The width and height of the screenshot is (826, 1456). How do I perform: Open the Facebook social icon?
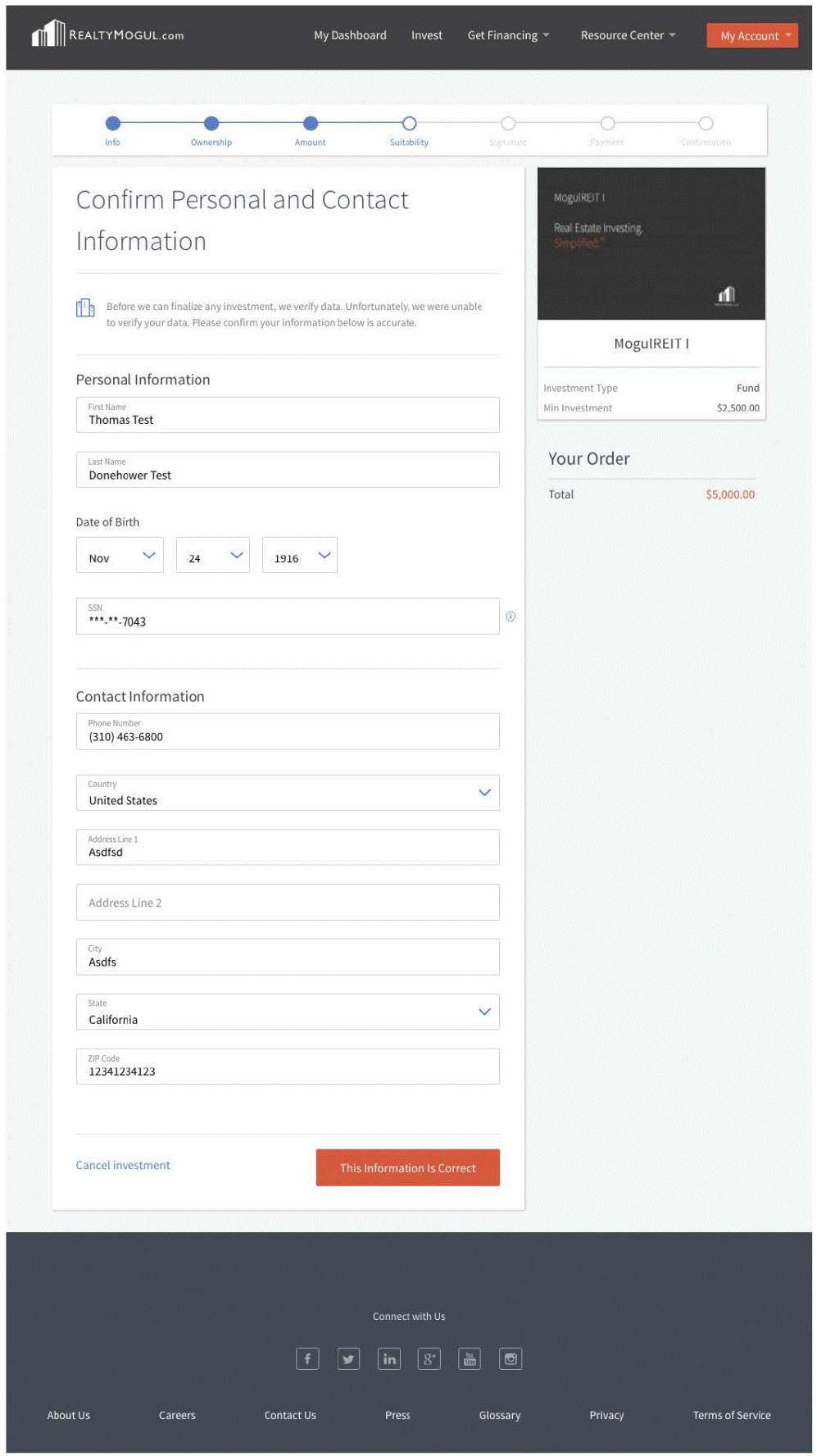(307, 1358)
